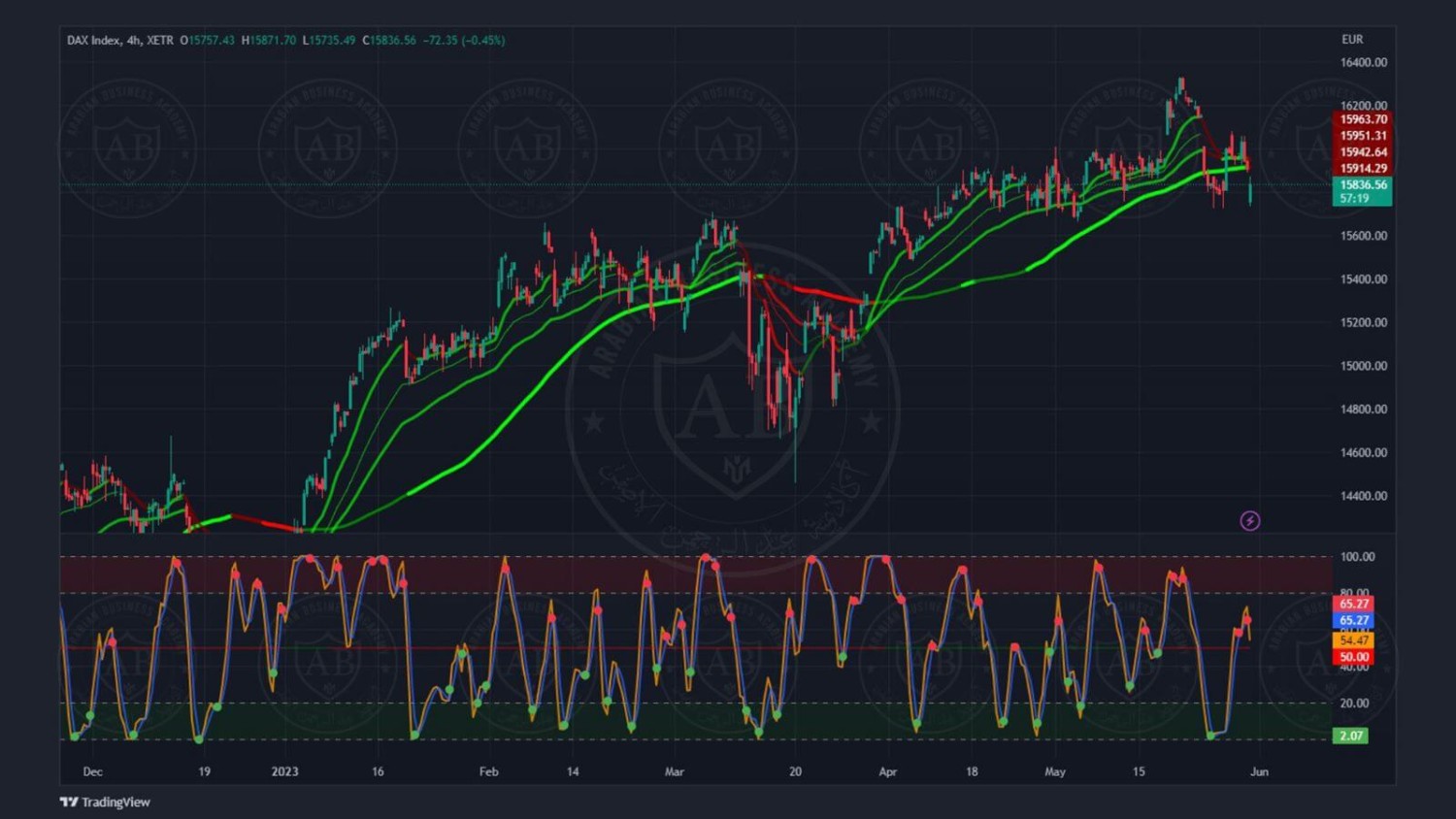Click the DAX Index symbol title

[93, 40]
